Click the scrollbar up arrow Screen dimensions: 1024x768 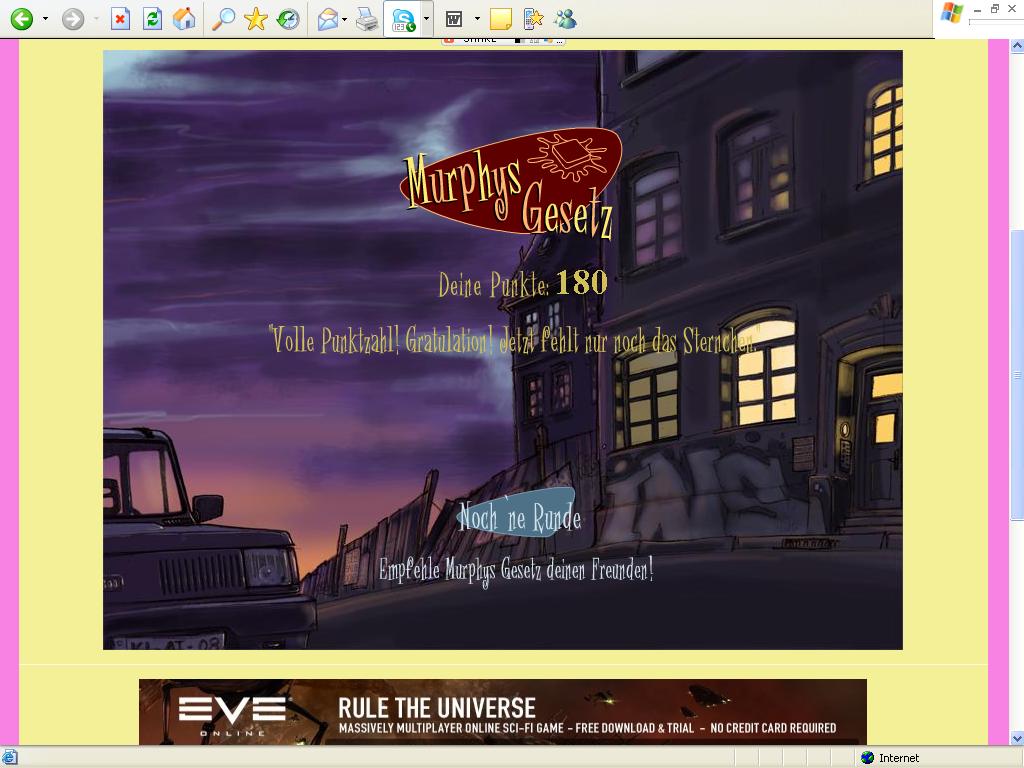coord(1017,46)
